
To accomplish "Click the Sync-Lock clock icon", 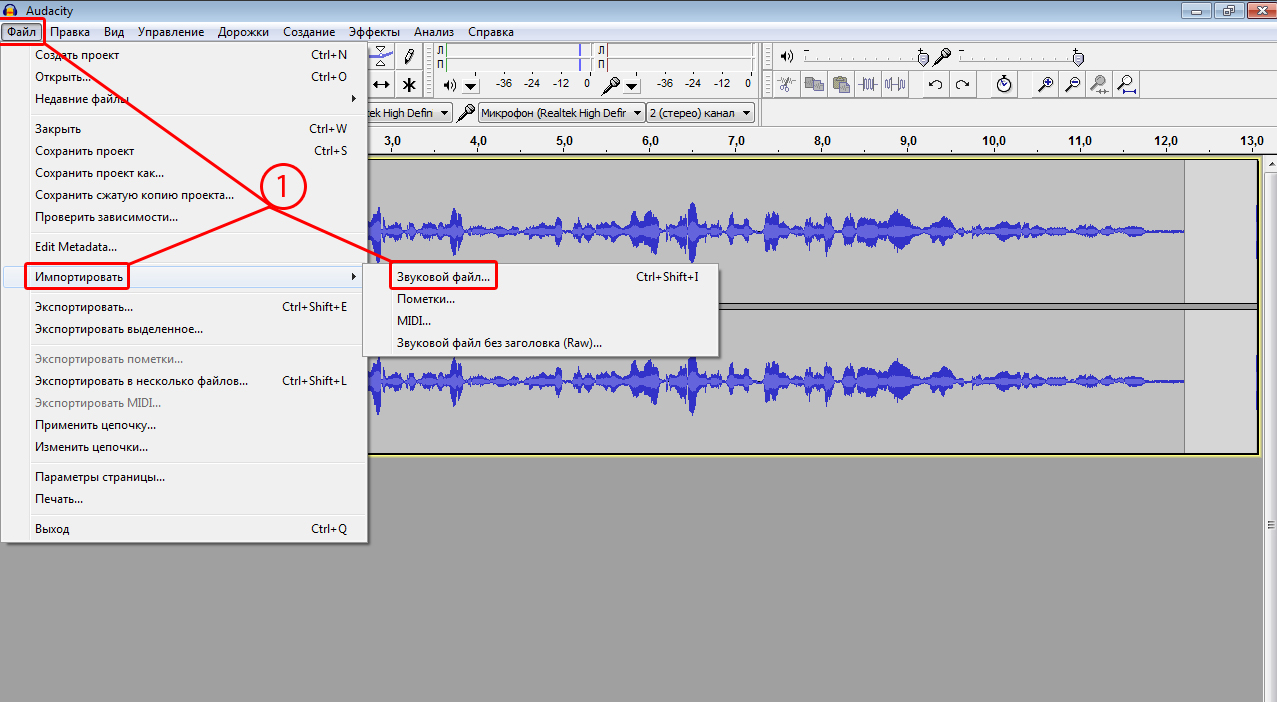I will pyautogui.click(x=1004, y=84).
